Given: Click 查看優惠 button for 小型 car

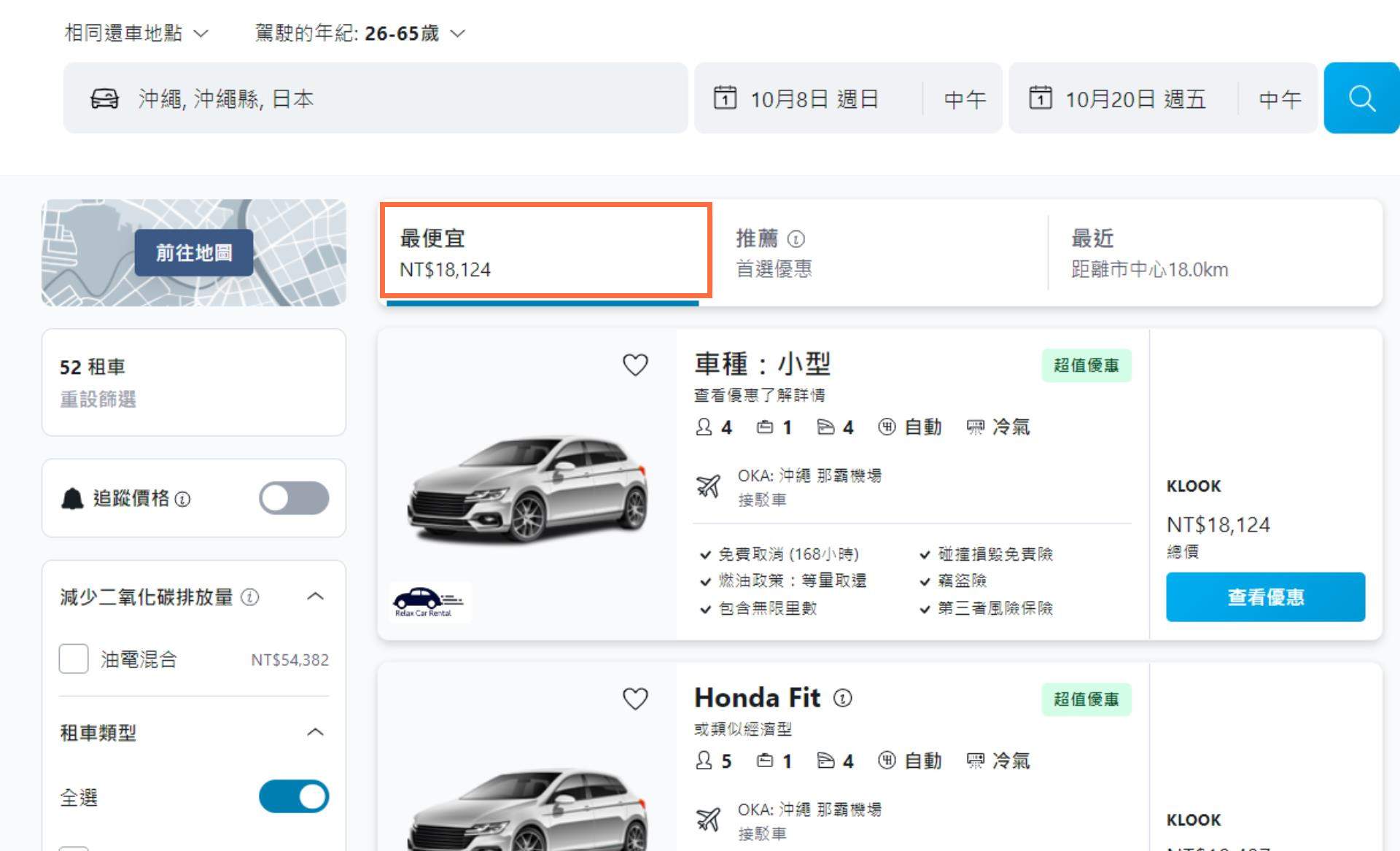Looking at the screenshot, I should (x=1265, y=597).
